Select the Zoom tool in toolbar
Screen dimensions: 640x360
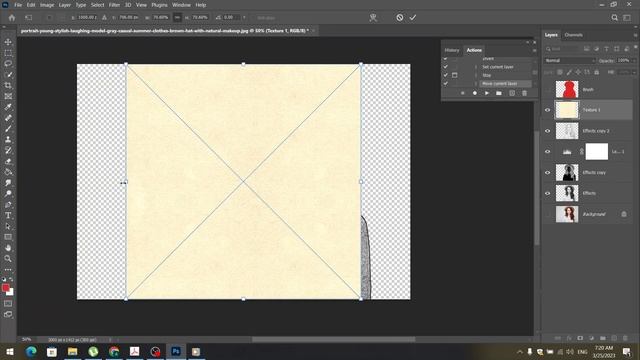click(8, 258)
